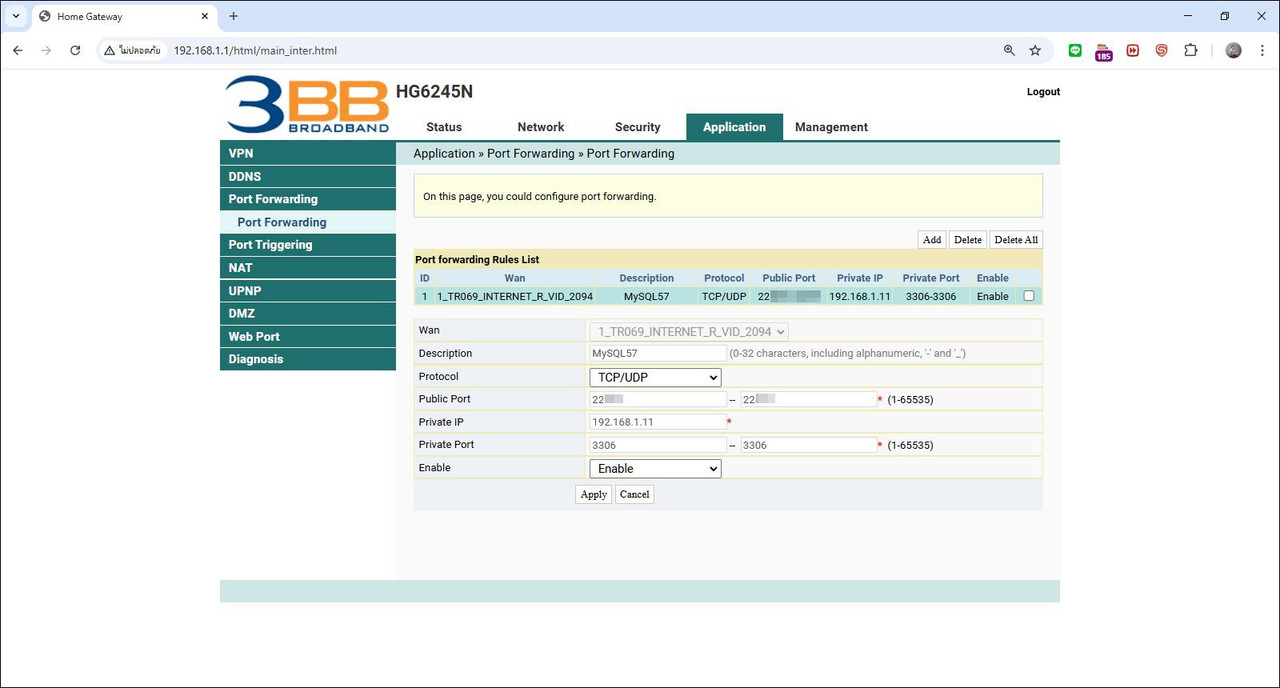The image size is (1280, 688).
Task: Open Port Triggering in sidebar
Action: 308,245
